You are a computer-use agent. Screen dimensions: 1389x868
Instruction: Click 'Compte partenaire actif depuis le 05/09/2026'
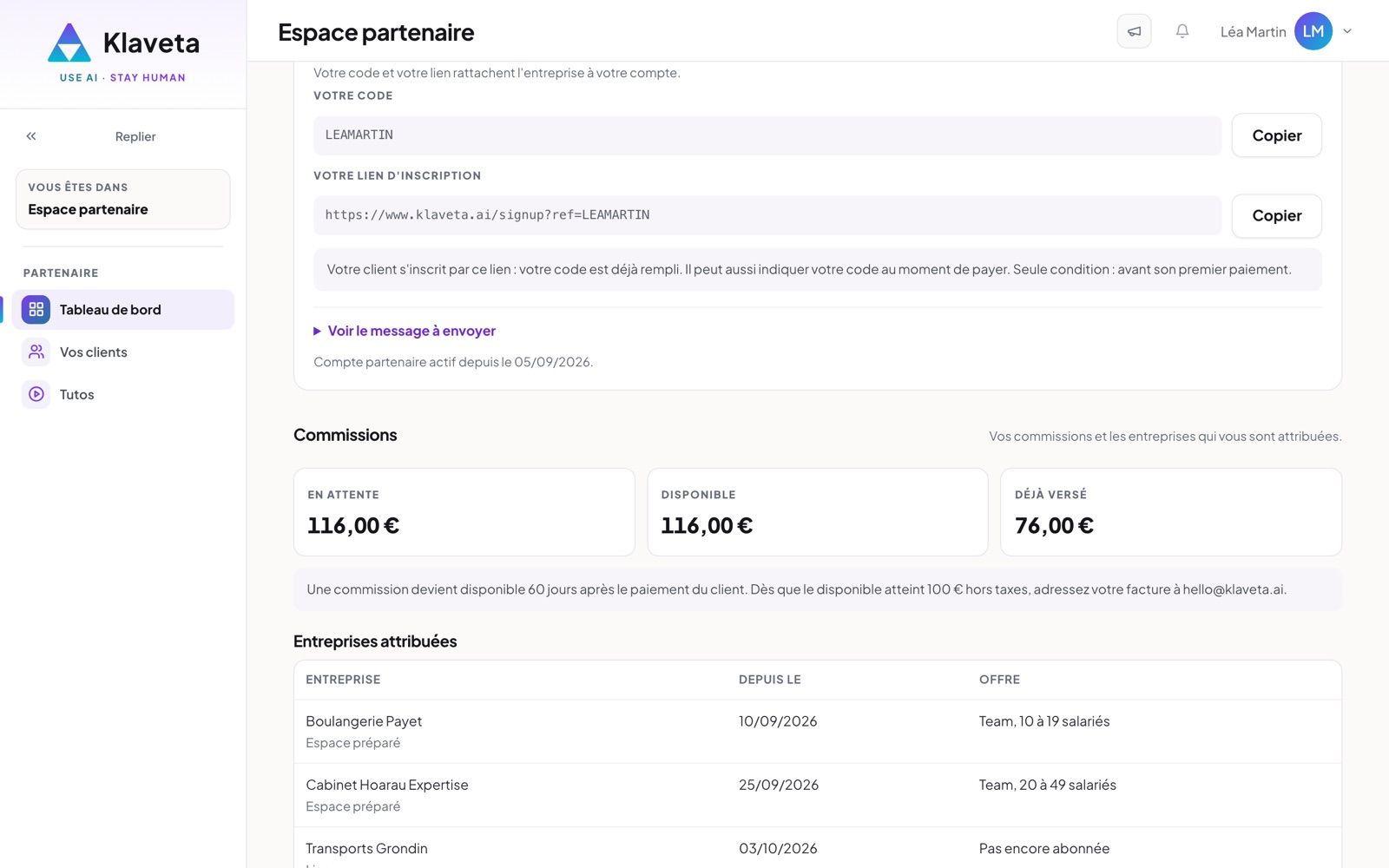click(x=453, y=362)
